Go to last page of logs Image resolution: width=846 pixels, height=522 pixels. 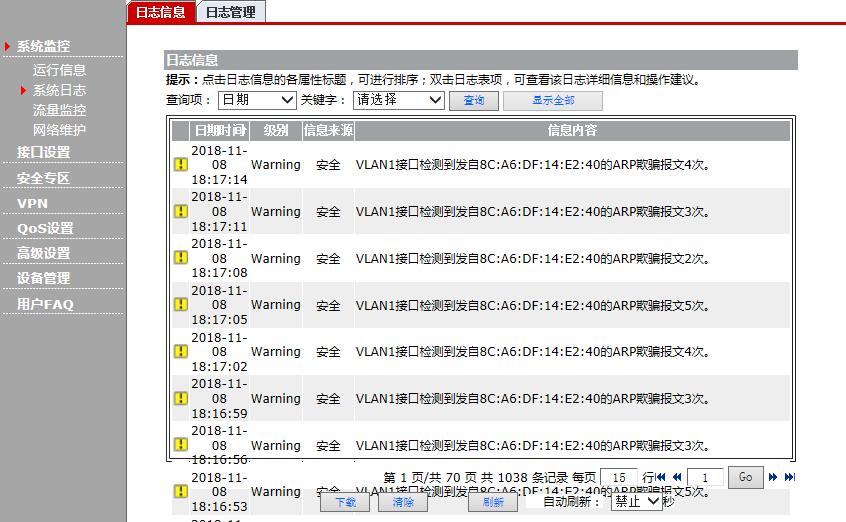point(789,477)
